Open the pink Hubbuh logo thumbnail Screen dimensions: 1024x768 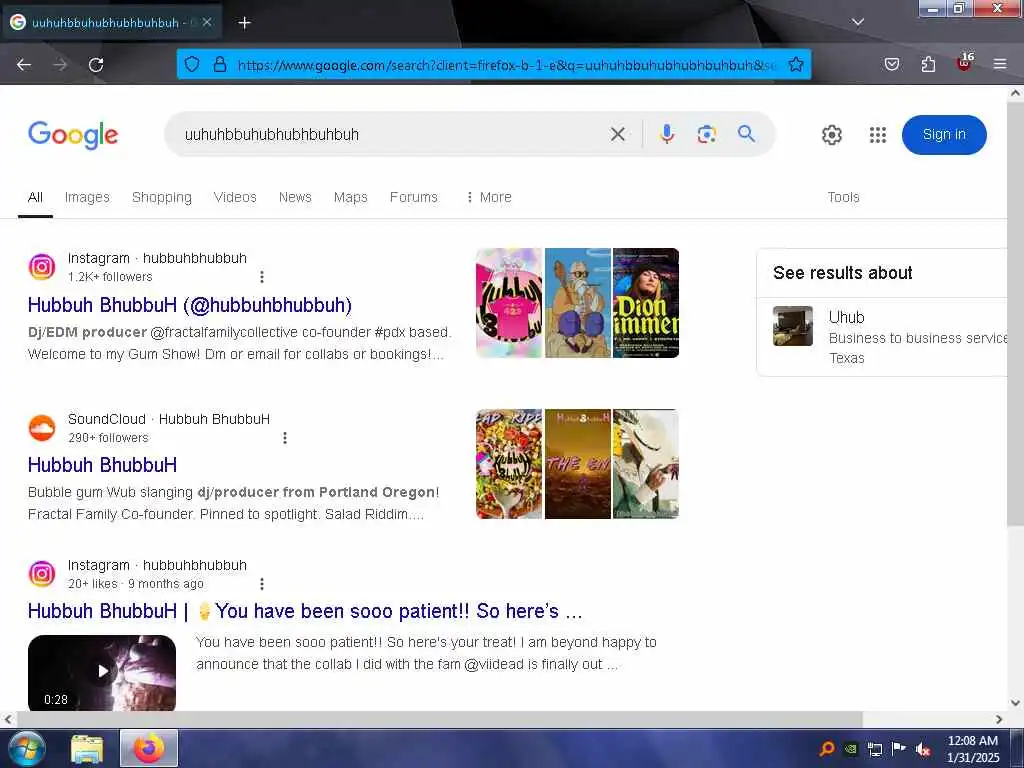pos(509,303)
